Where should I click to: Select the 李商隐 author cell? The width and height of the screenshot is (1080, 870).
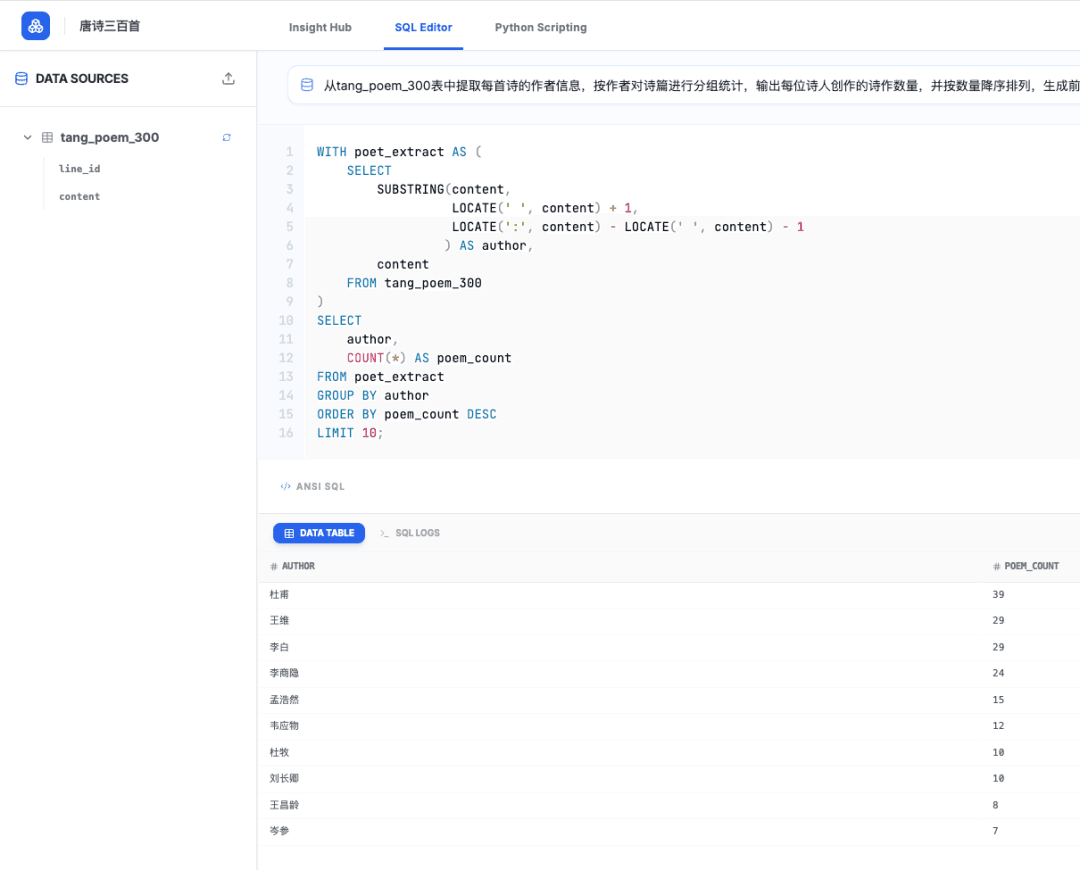click(284, 673)
